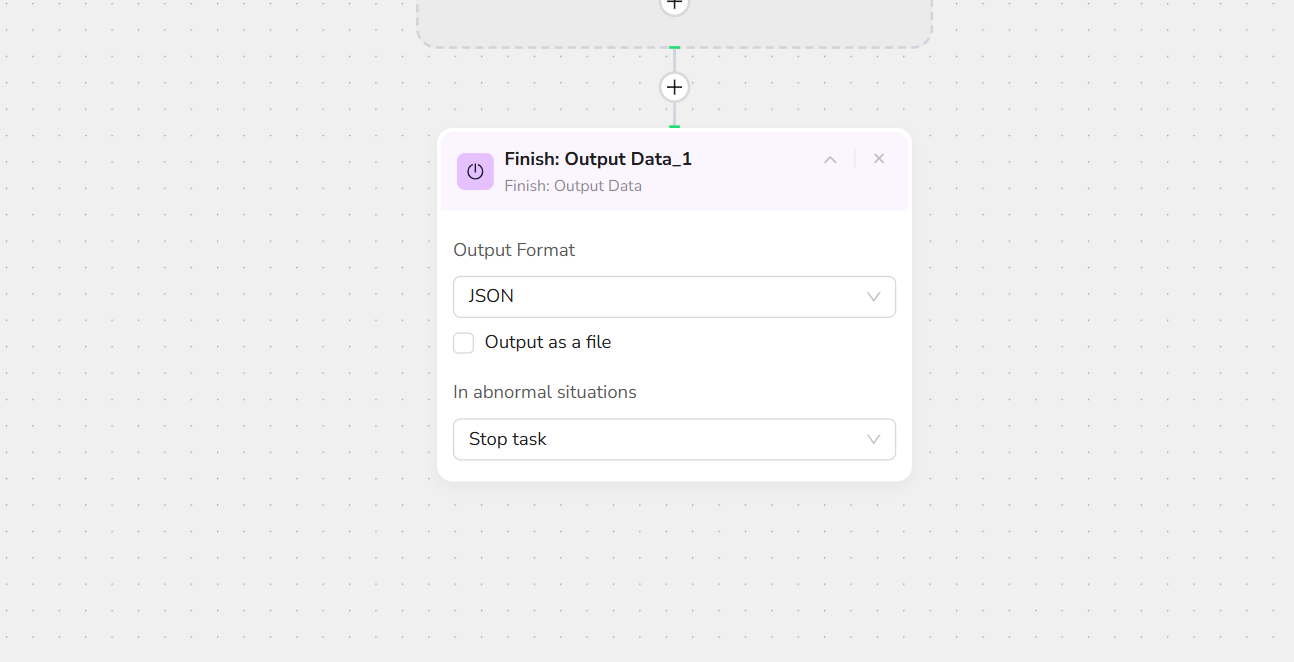Image resolution: width=1294 pixels, height=662 pixels.
Task: Enable the Output as a file checkbox
Action: click(464, 343)
